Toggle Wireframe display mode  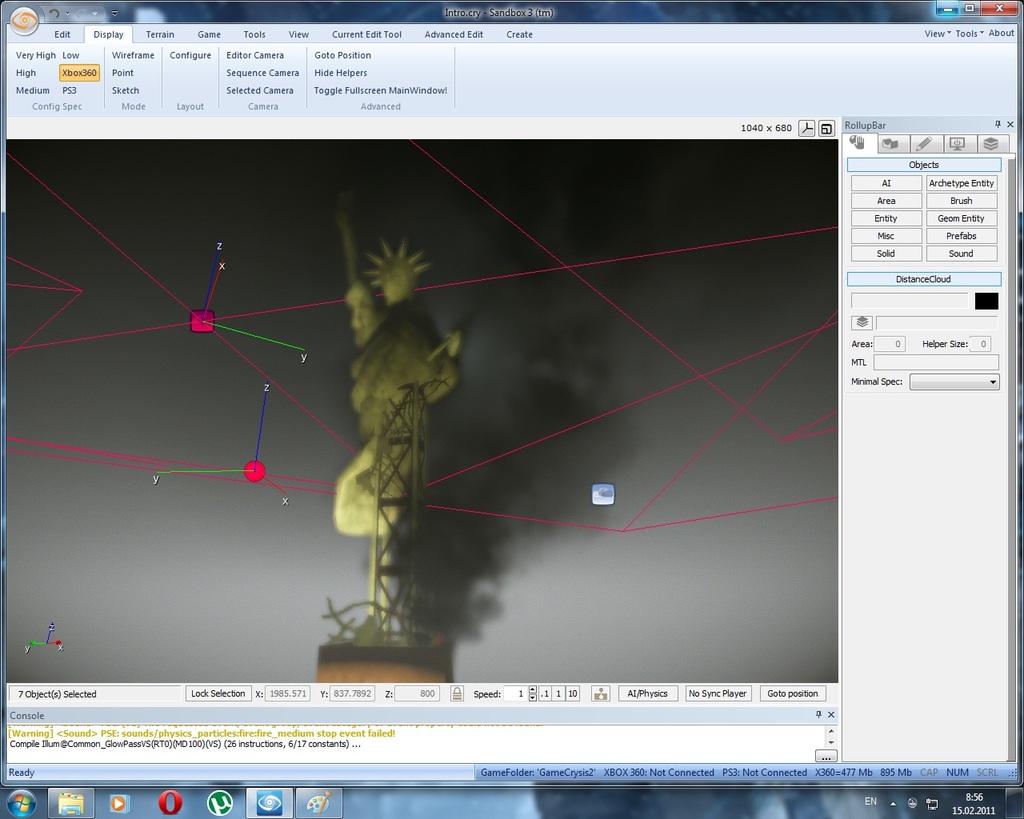133,55
